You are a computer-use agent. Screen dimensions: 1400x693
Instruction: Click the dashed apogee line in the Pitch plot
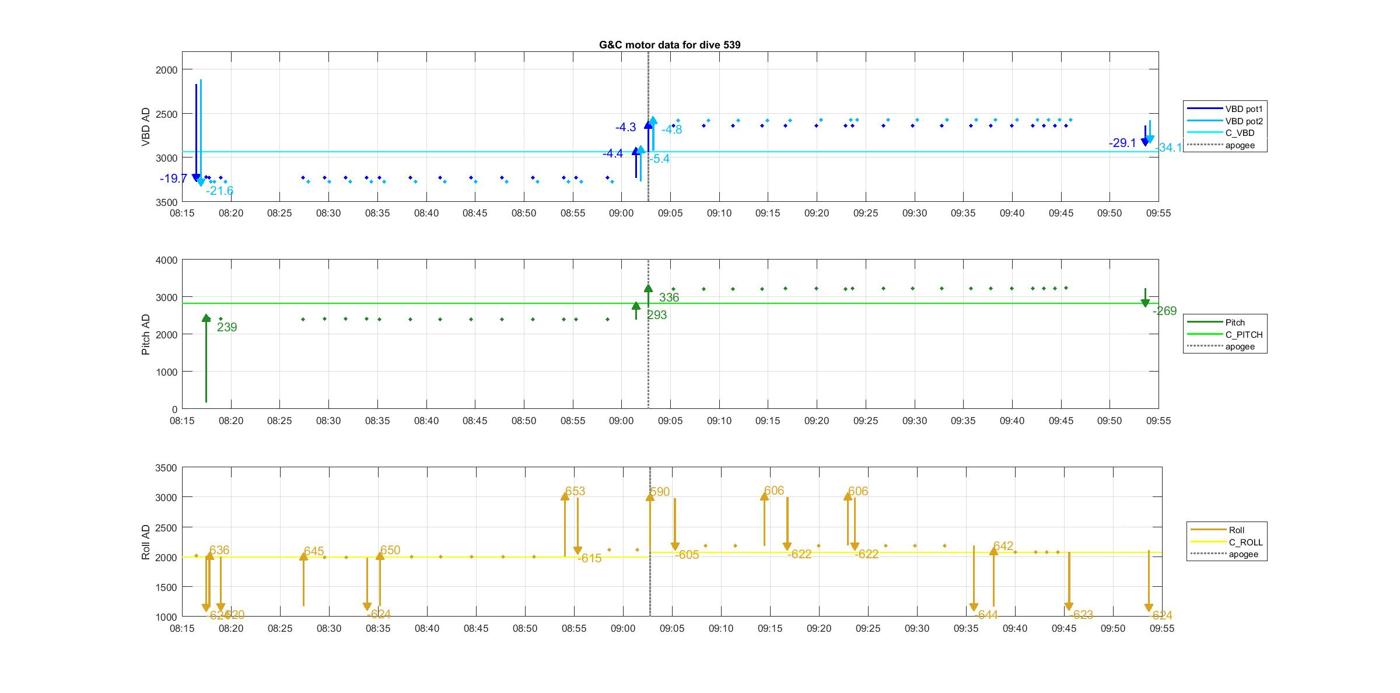[x=648, y=334]
